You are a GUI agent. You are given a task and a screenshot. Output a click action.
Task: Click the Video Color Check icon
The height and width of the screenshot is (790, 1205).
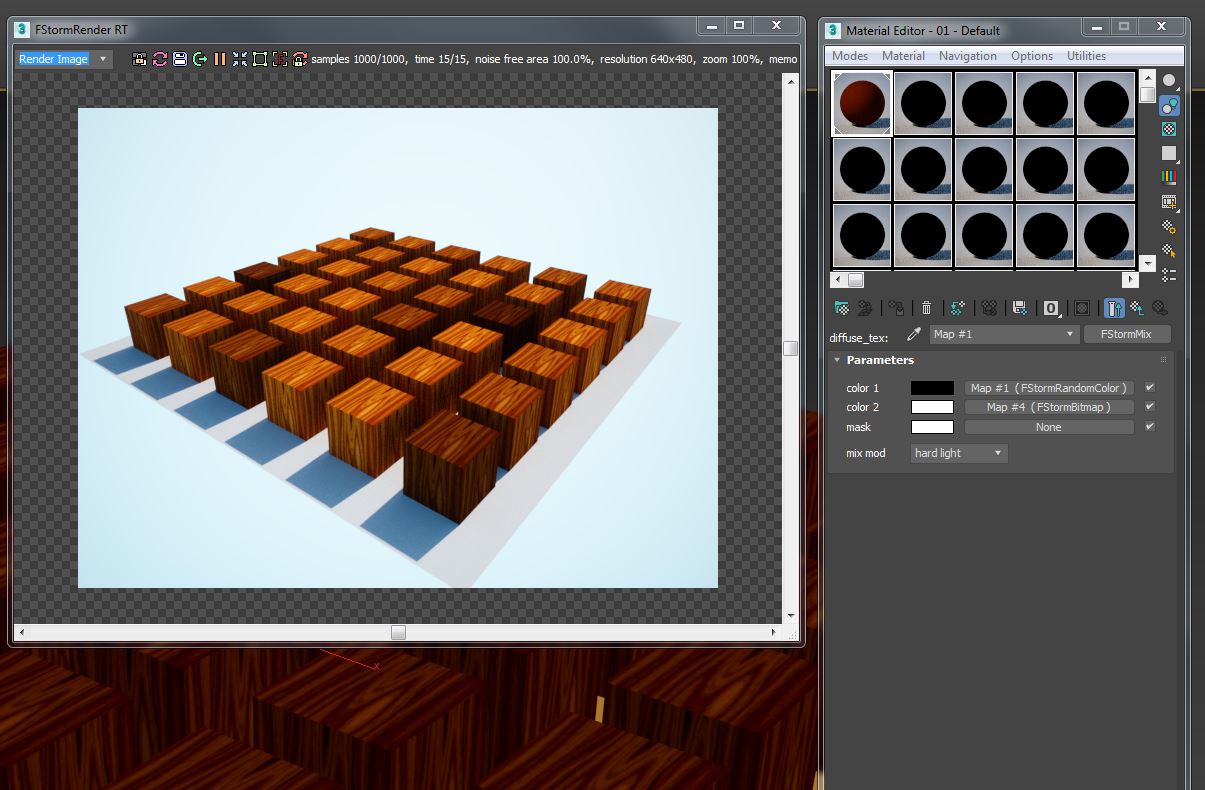(1169, 177)
